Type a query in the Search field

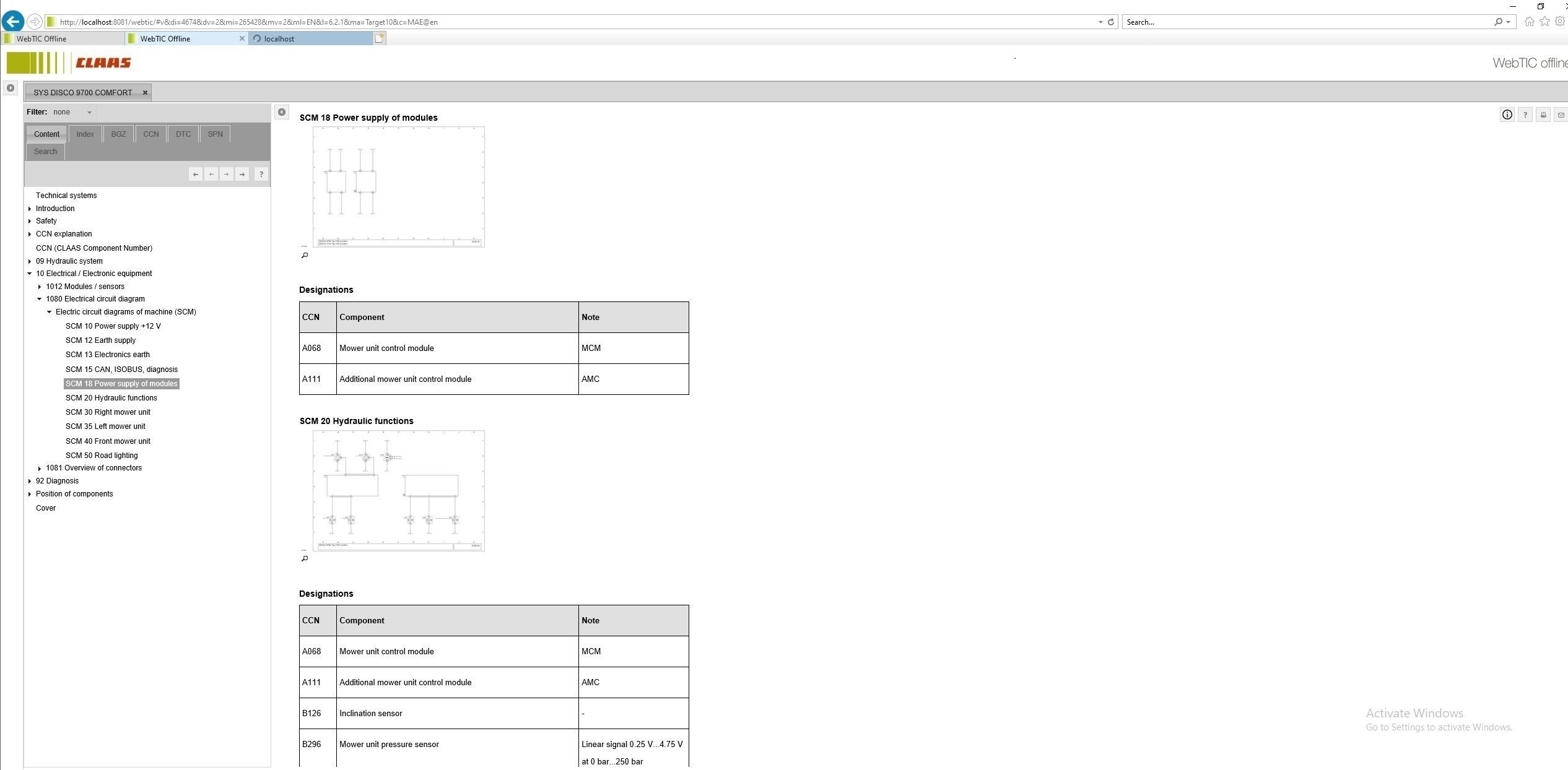pos(1300,22)
